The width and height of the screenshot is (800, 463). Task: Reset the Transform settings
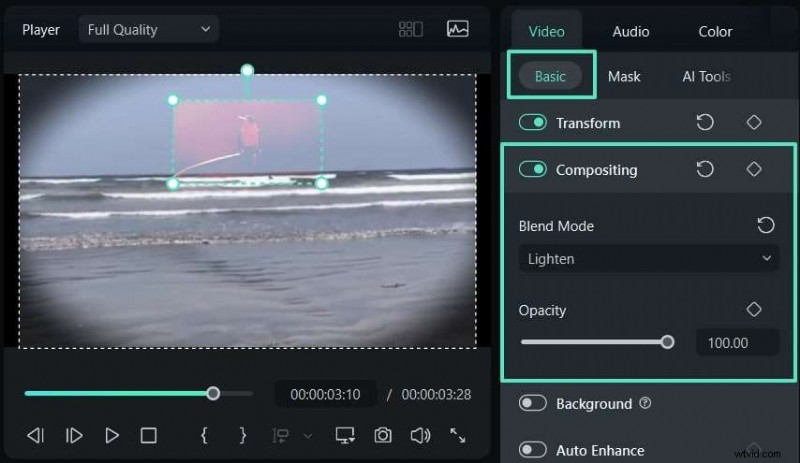705,123
